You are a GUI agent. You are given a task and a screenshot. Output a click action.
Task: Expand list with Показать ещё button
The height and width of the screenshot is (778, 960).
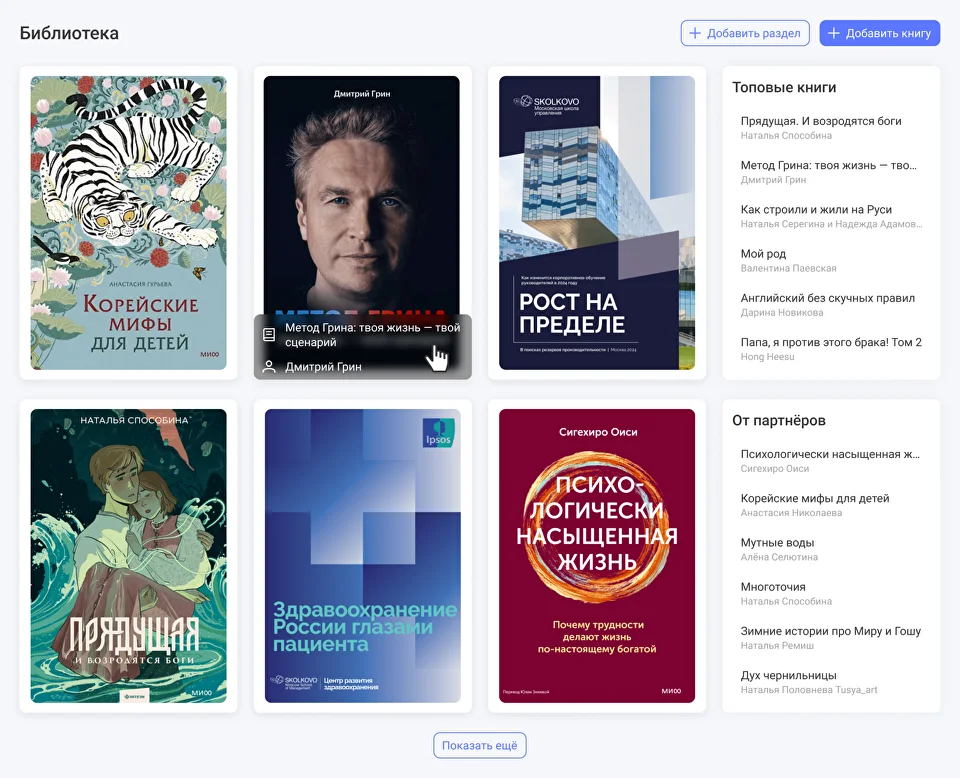click(479, 746)
